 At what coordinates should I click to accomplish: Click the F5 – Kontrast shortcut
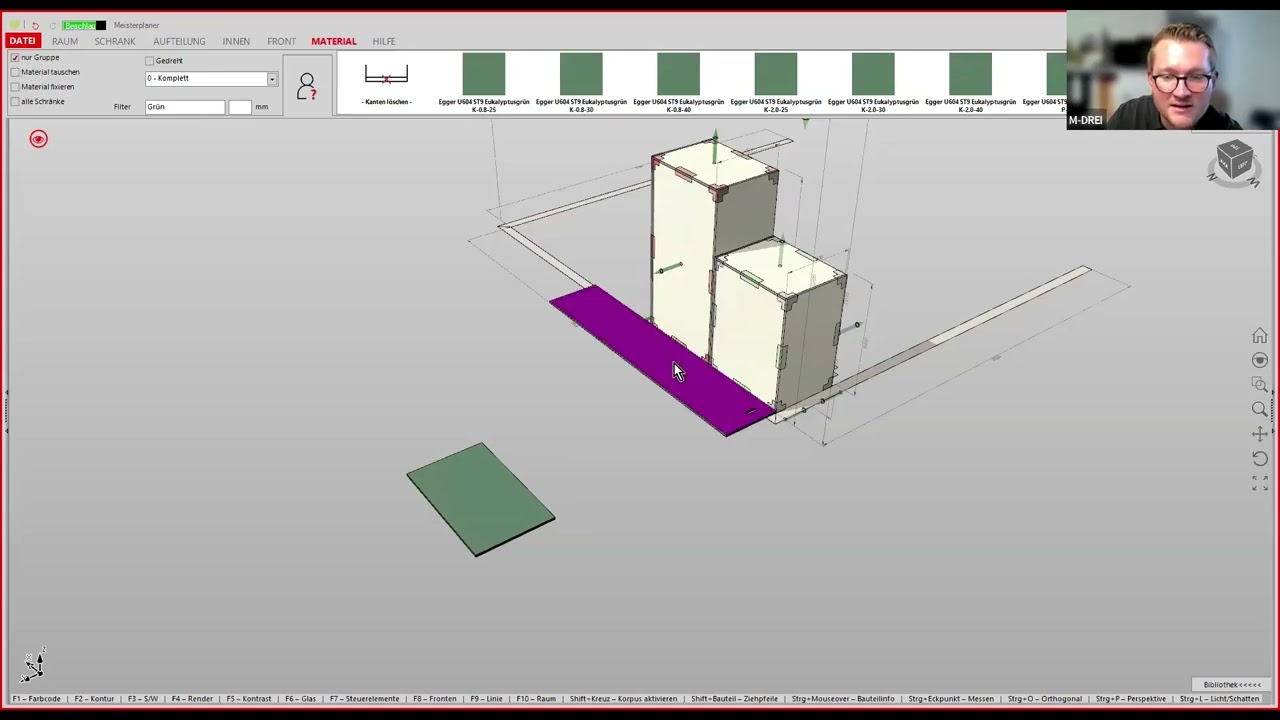click(249, 699)
